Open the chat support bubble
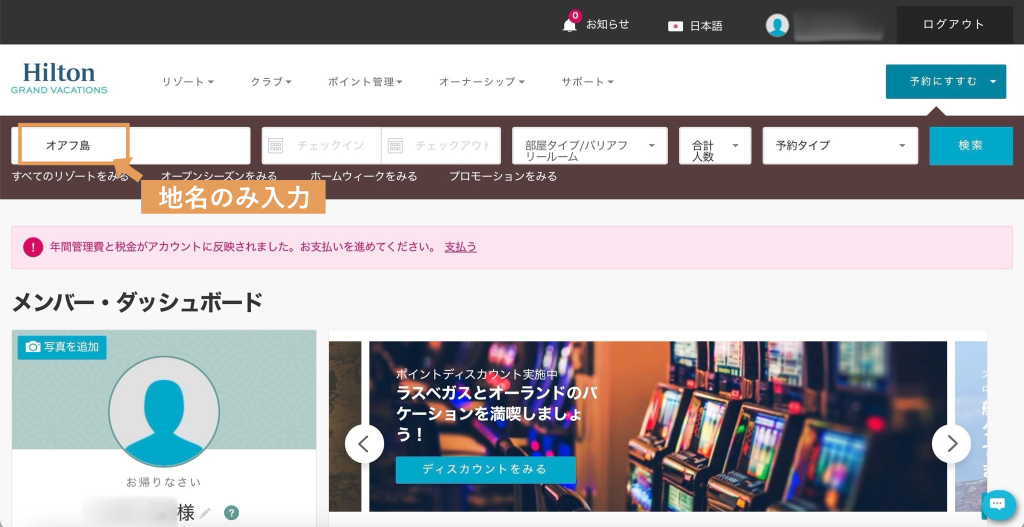Image resolution: width=1024 pixels, height=527 pixels. 998,505
